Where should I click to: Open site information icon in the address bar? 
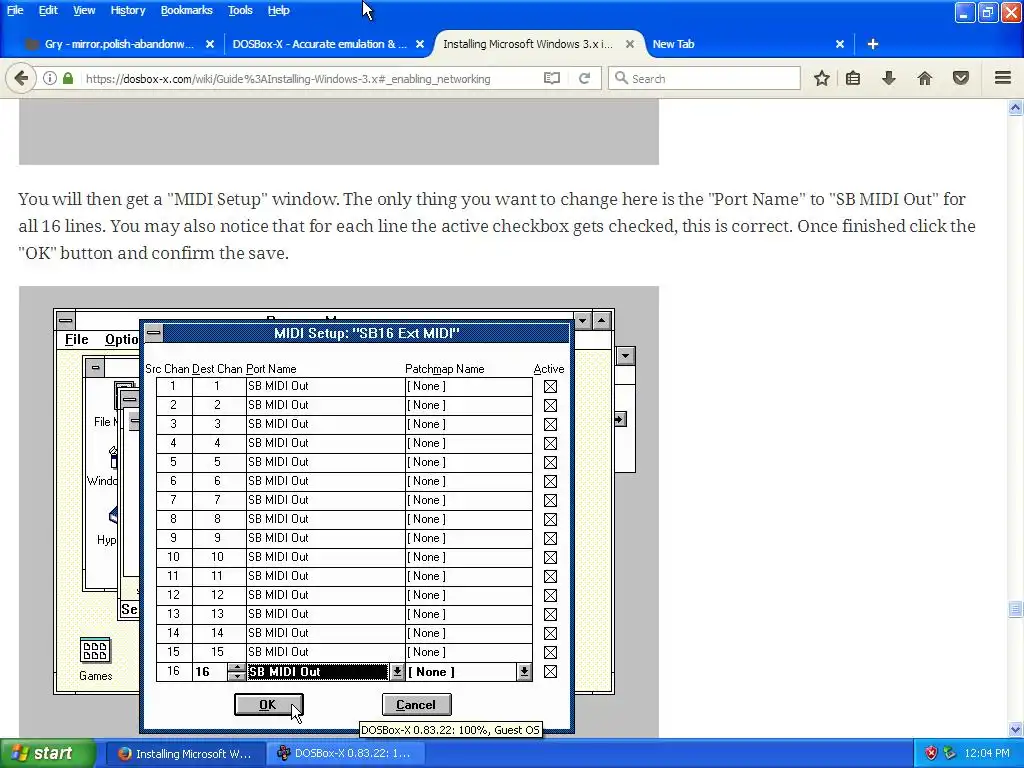click(50, 78)
